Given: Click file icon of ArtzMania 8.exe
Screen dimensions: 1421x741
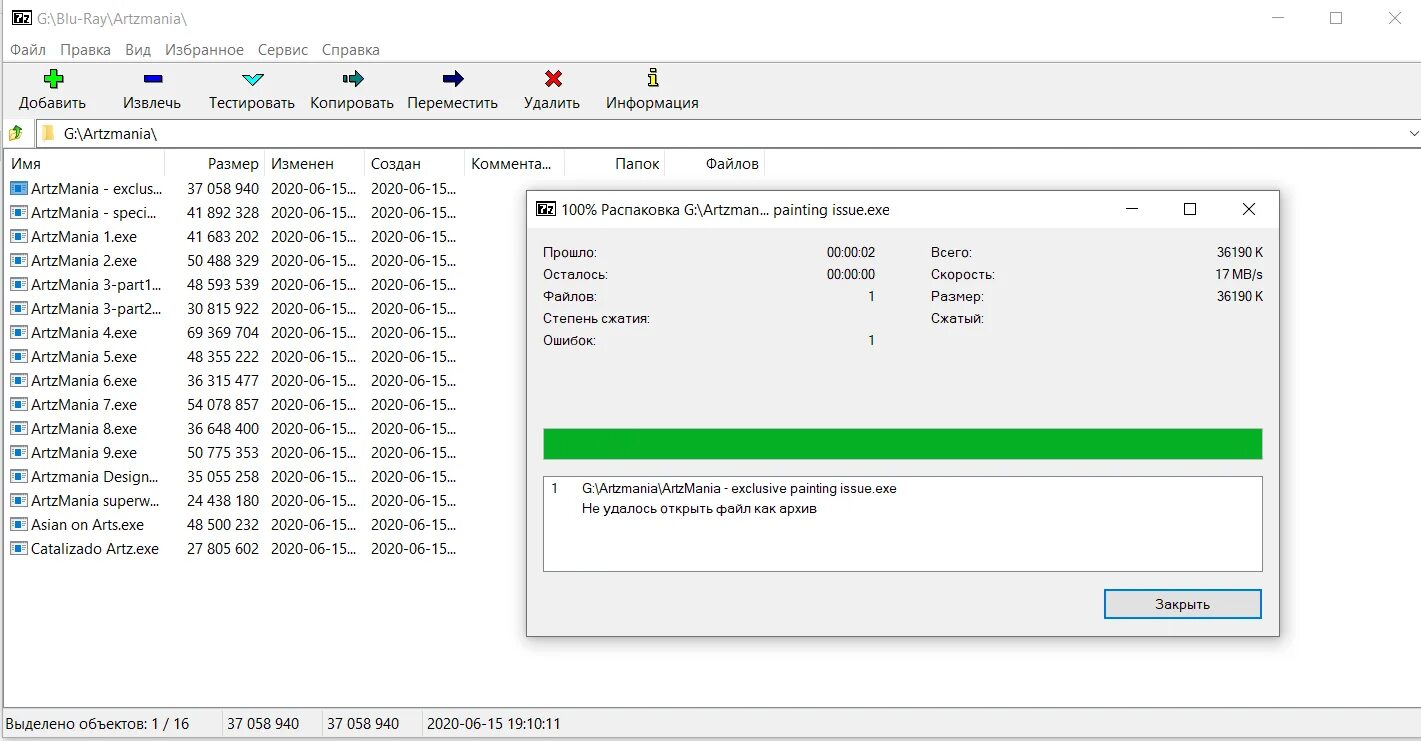Looking at the screenshot, I should coord(19,428).
